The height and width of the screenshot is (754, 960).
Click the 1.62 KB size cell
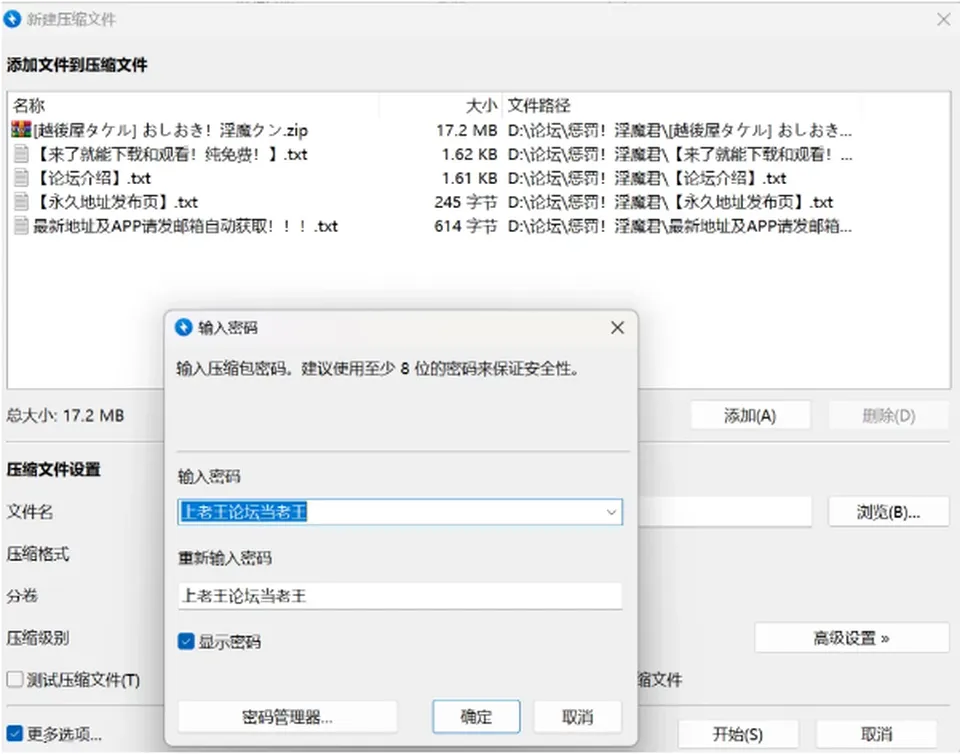(x=470, y=154)
